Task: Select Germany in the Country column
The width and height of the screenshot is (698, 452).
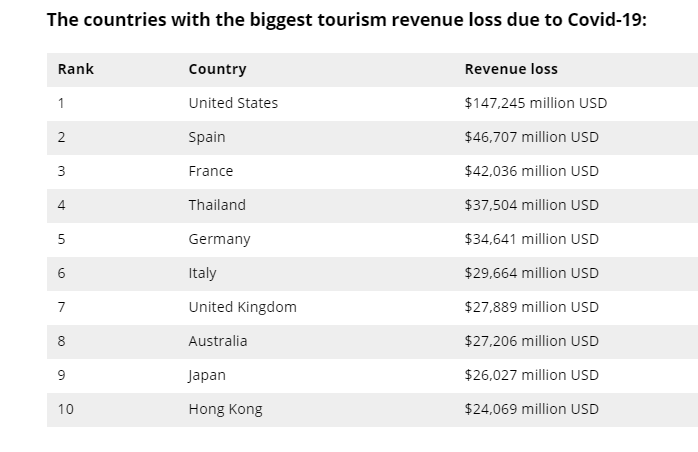Action: point(219,239)
